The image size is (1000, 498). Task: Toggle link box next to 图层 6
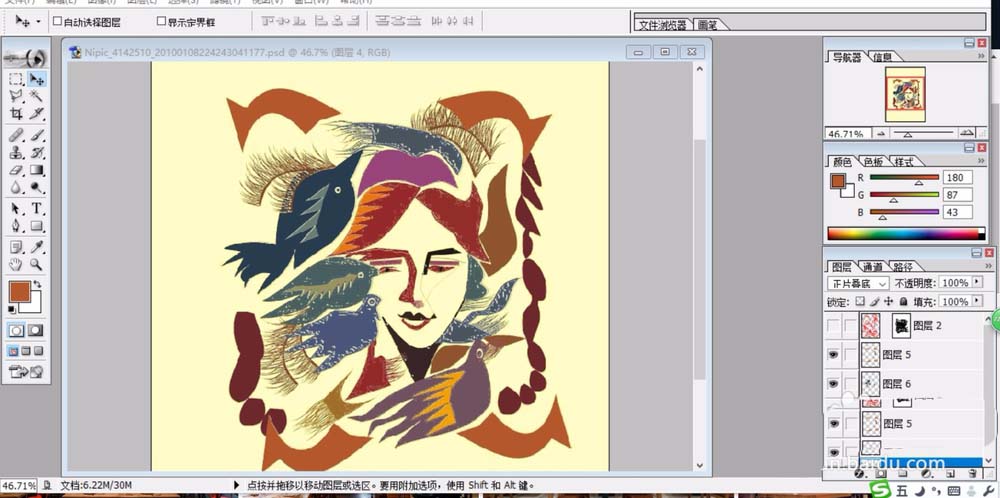tap(850, 383)
